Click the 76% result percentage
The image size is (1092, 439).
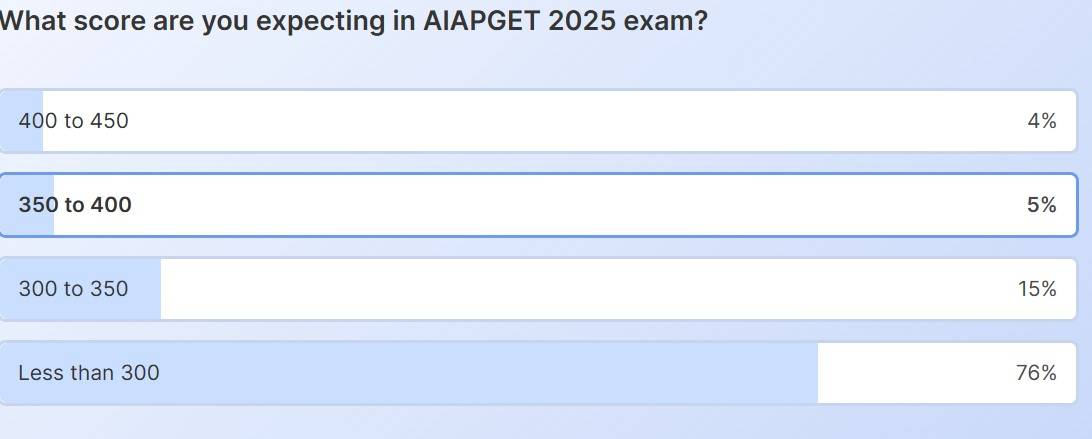[1036, 373]
